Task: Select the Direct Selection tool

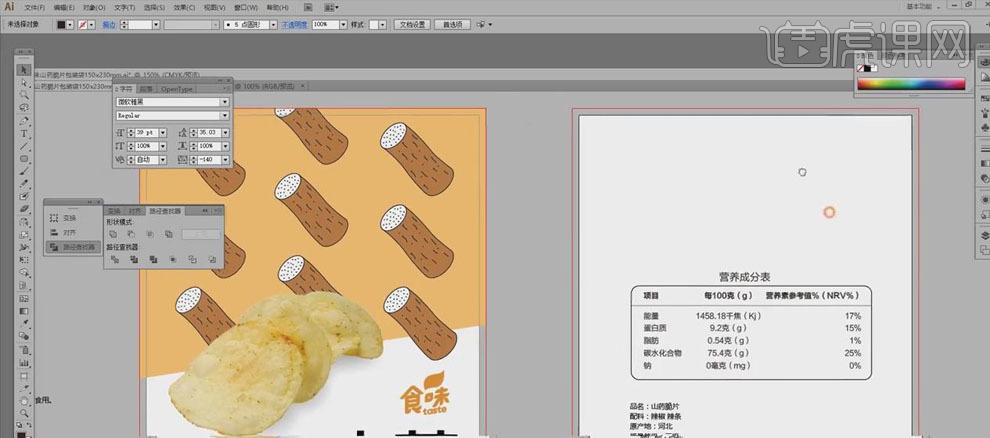Action: click(24, 83)
